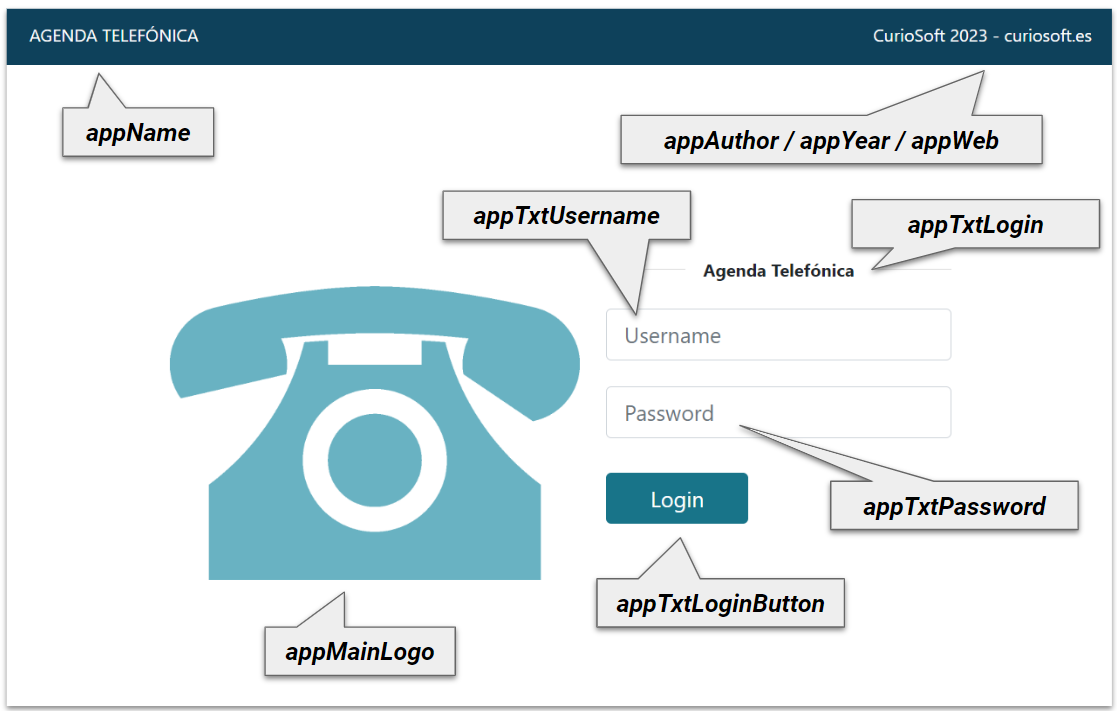Screen dimensions: 1117x711
Task: Click the appTxtPassword callout label
Action: tap(954, 507)
